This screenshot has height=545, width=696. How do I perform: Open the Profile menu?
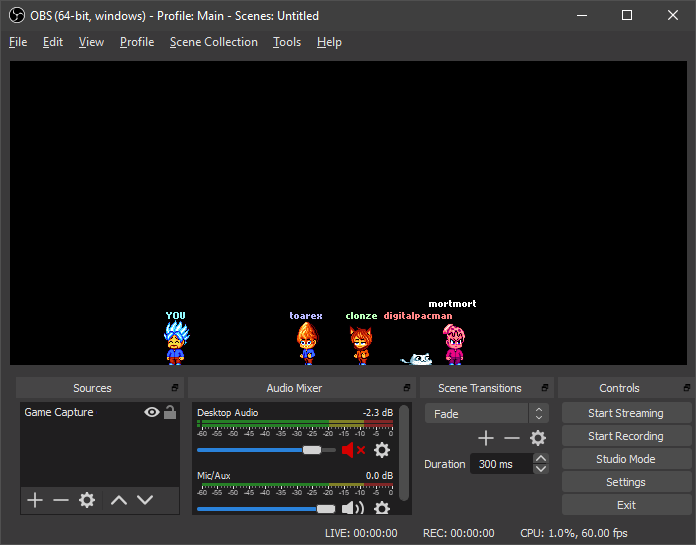tap(137, 42)
